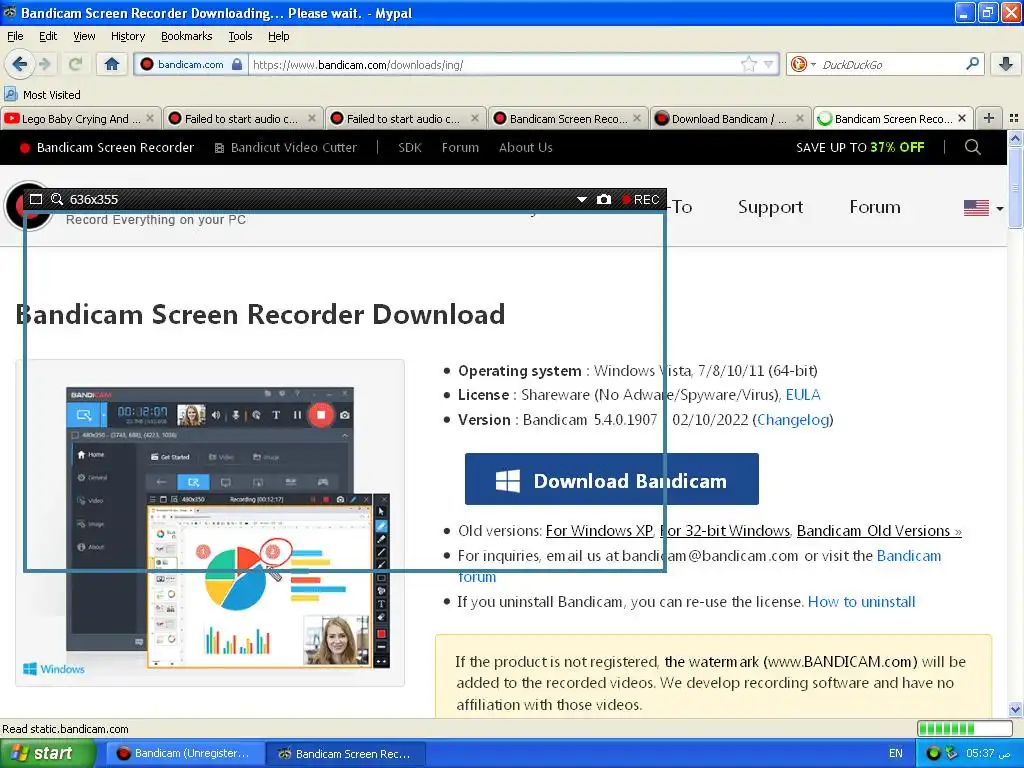Viewport: 1024px width, 768px height.
Task: Click the website search magnifier icon
Action: [x=972, y=147]
